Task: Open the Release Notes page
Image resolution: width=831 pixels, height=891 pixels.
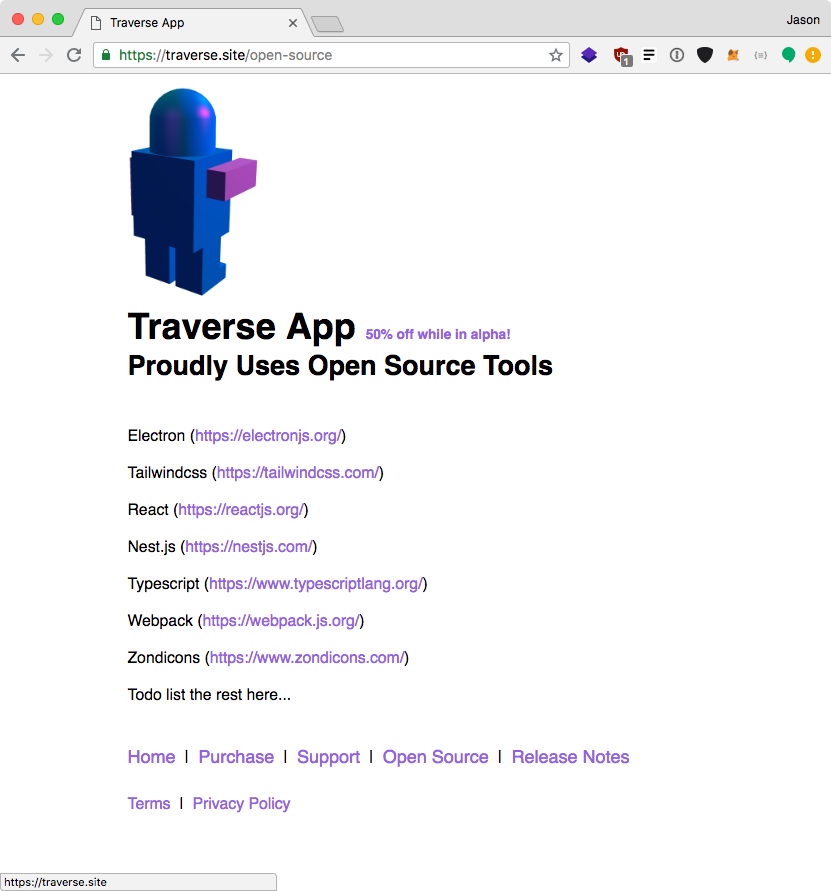Action: pos(570,757)
